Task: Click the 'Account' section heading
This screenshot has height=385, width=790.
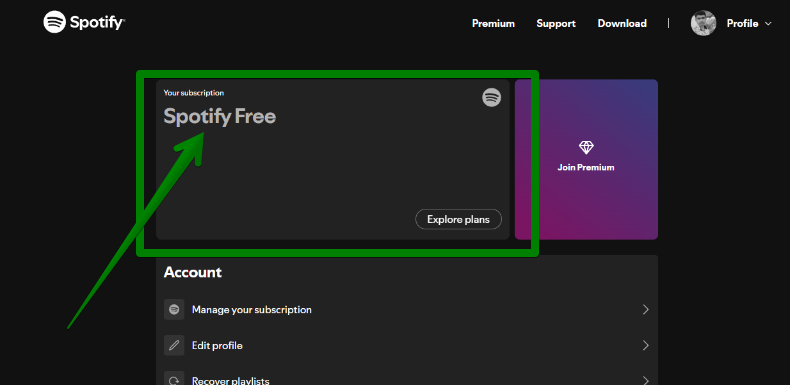Action: (192, 272)
